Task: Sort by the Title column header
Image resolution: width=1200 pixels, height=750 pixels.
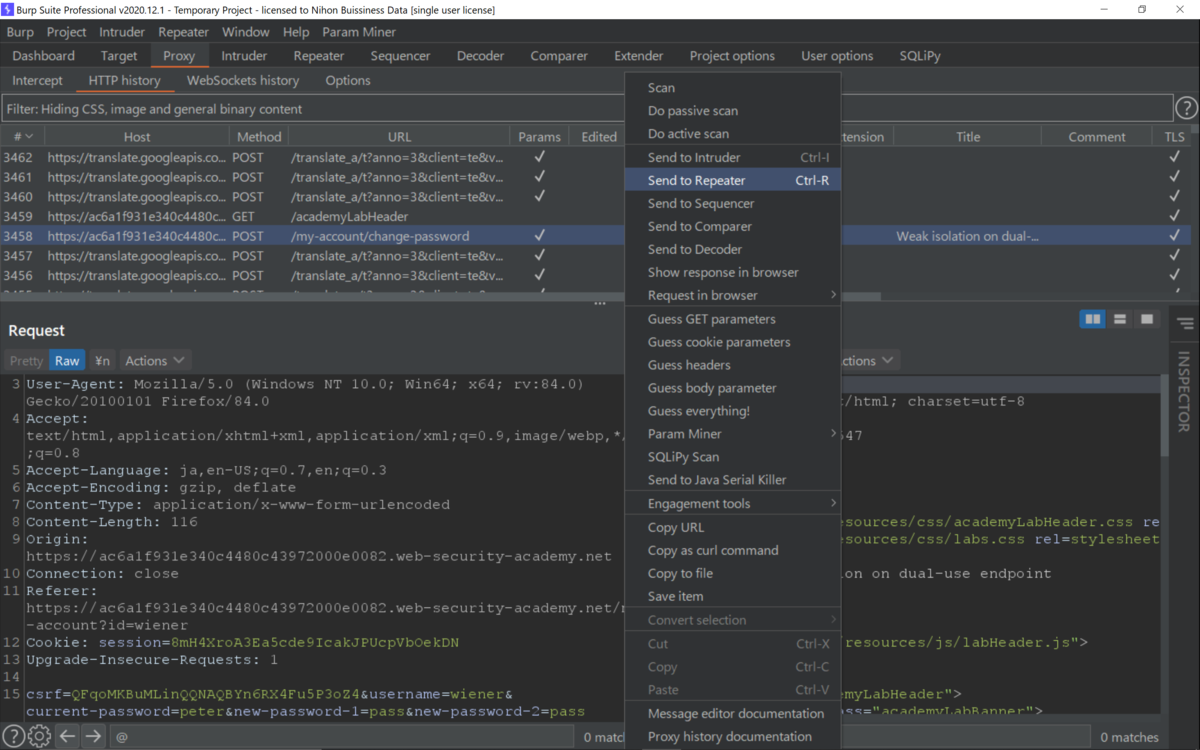Action: [967, 137]
